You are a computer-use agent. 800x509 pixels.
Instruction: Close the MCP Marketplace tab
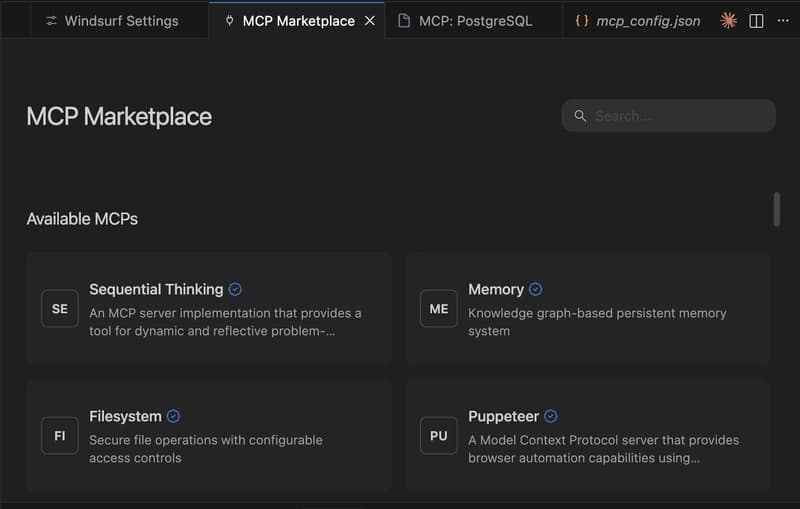click(370, 21)
